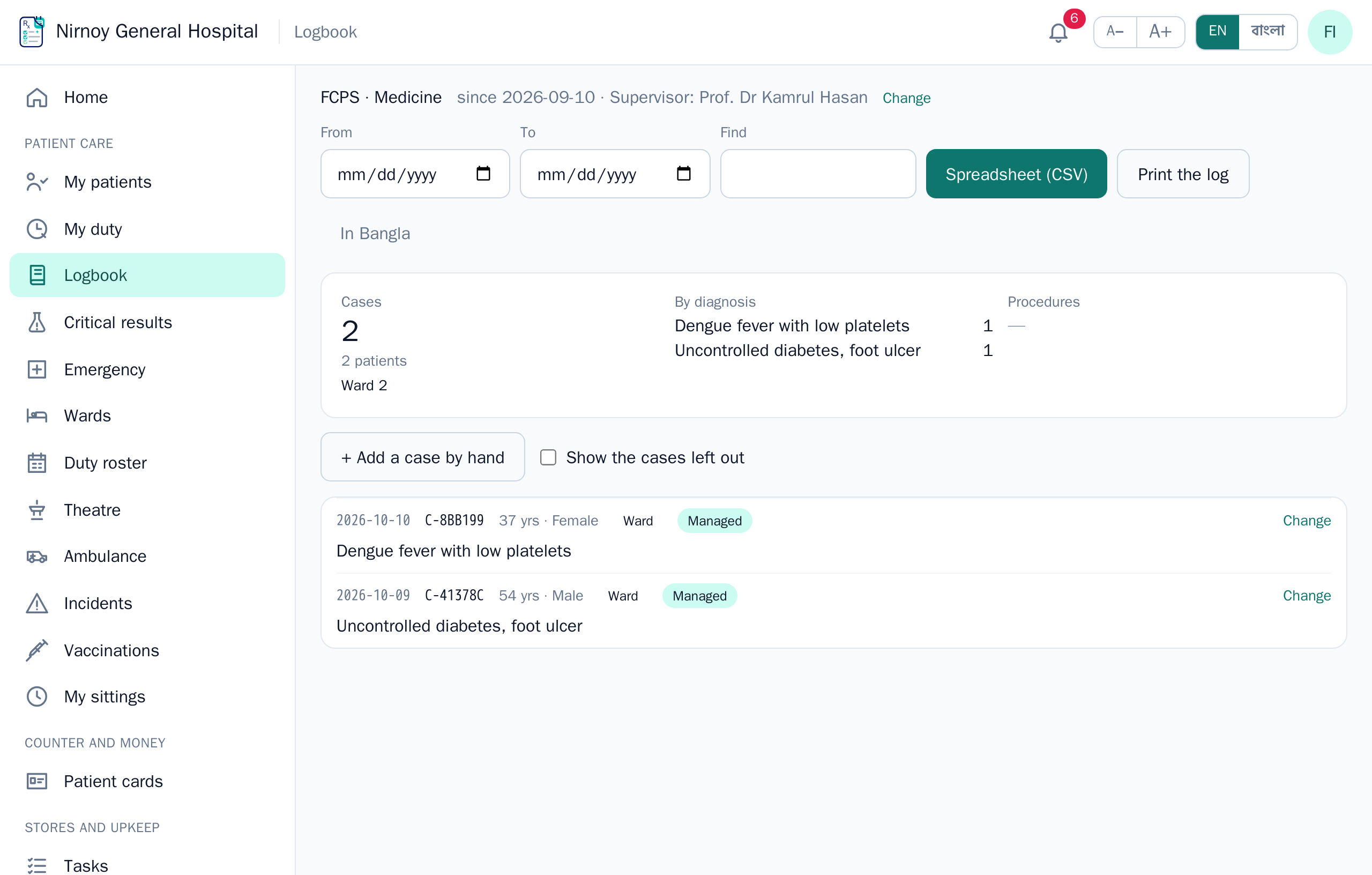Click the My patients person icon
Image resolution: width=1372 pixels, height=875 pixels.
pos(37,182)
